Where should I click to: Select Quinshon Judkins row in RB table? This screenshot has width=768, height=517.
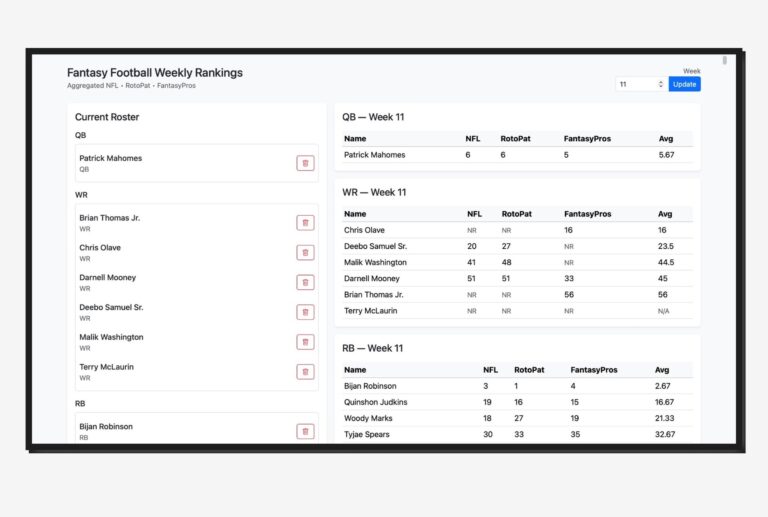517,402
